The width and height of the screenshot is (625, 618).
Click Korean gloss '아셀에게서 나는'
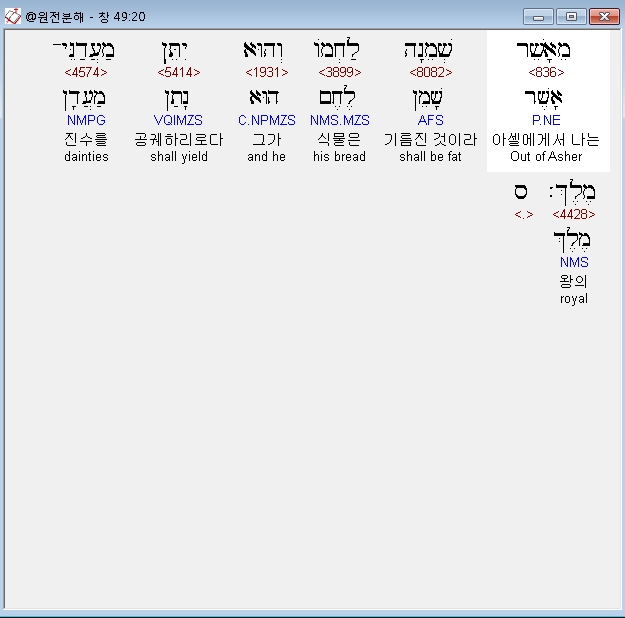click(546, 140)
